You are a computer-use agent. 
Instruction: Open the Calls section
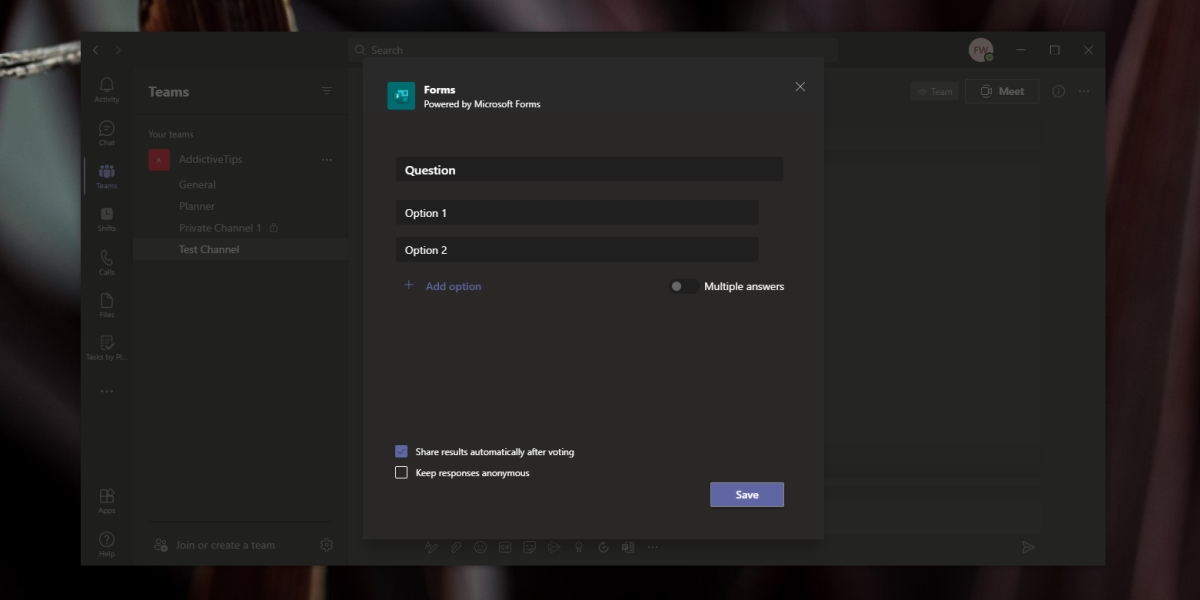[x=106, y=259]
